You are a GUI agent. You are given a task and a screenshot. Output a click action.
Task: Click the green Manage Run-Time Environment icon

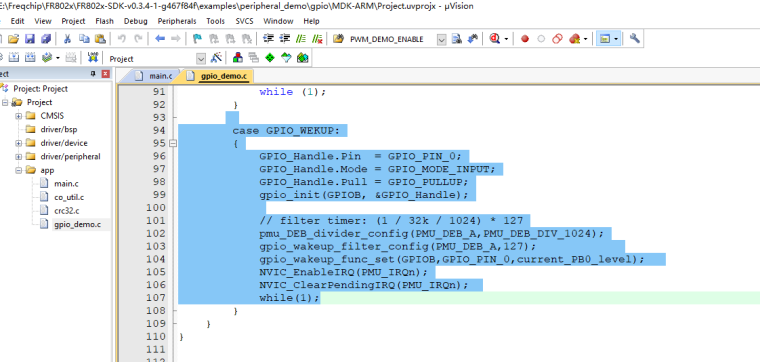tap(270, 58)
